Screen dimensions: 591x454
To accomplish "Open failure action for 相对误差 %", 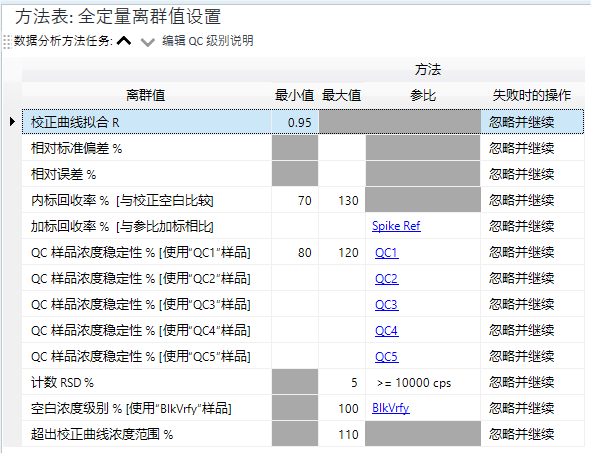I will (x=532, y=174).
